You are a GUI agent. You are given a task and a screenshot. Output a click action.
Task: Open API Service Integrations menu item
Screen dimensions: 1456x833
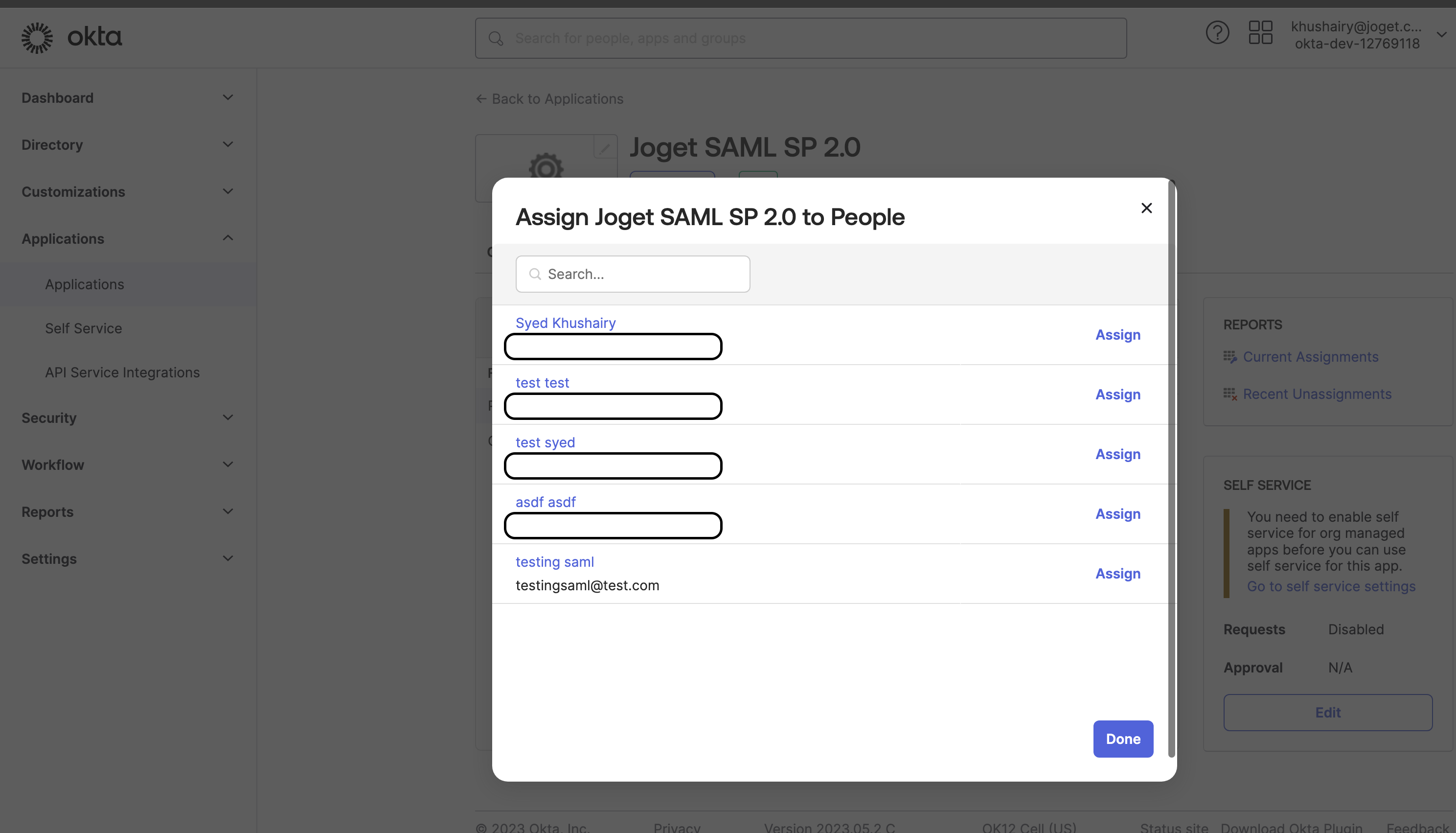click(x=122, y=372)
